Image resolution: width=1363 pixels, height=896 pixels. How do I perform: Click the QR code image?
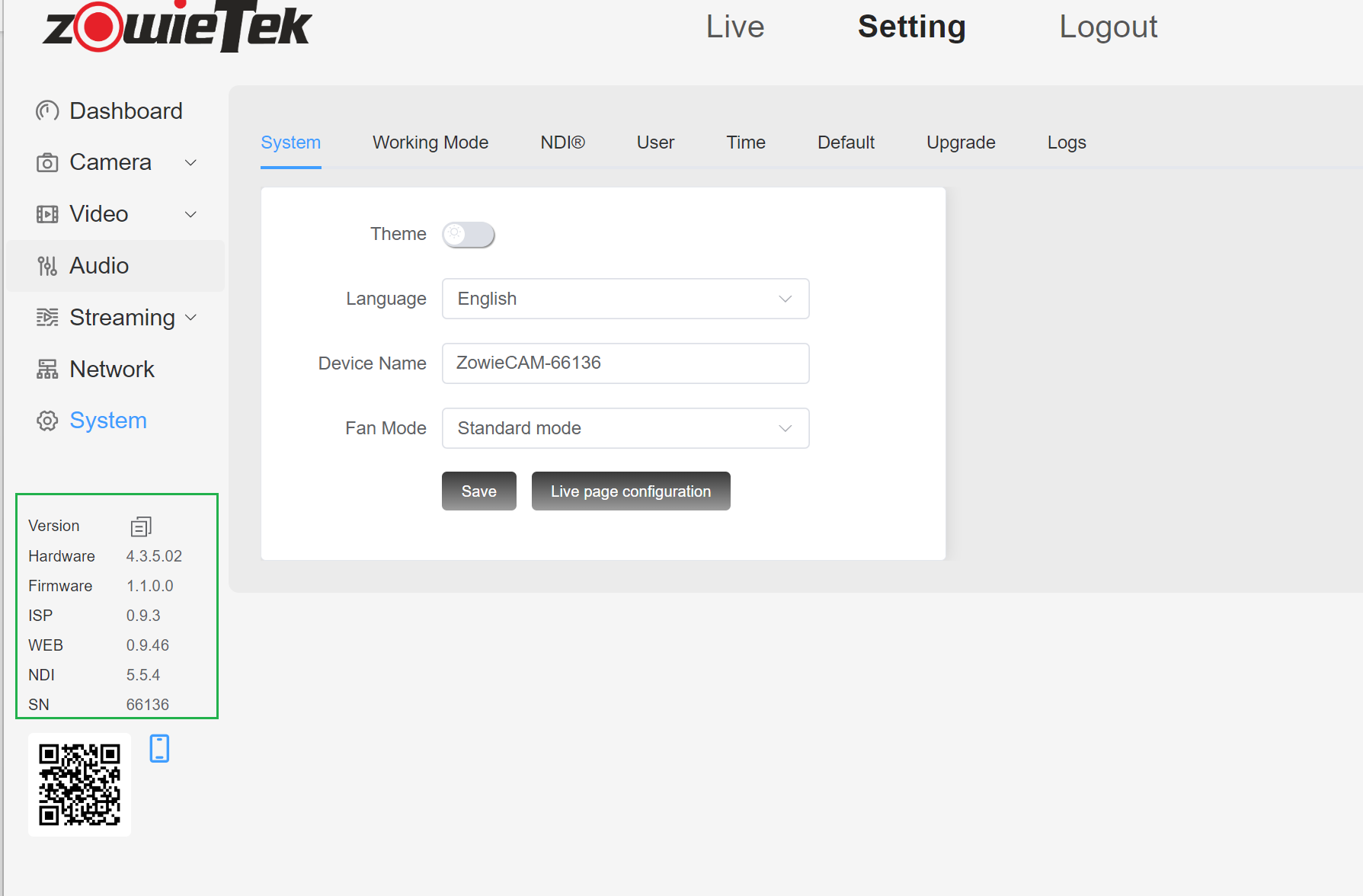pyautogui.click(x=80, y=785)
